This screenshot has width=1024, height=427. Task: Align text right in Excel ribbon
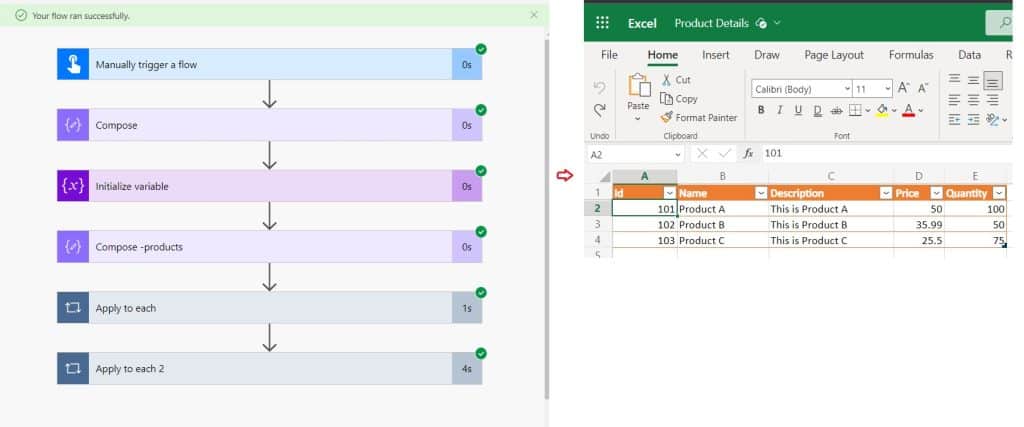(993, 100)
